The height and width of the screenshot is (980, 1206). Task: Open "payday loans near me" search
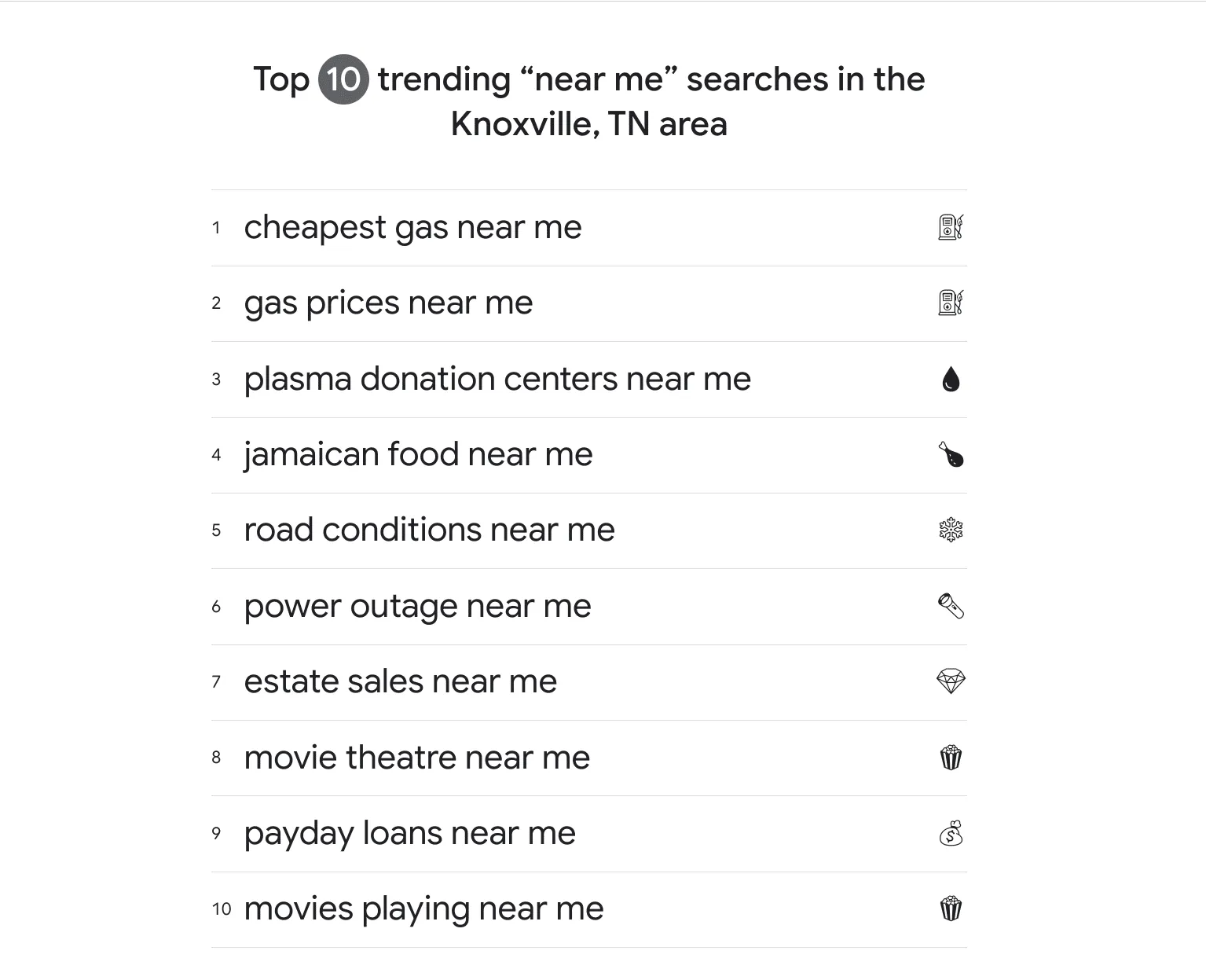[x=409, y=833]
